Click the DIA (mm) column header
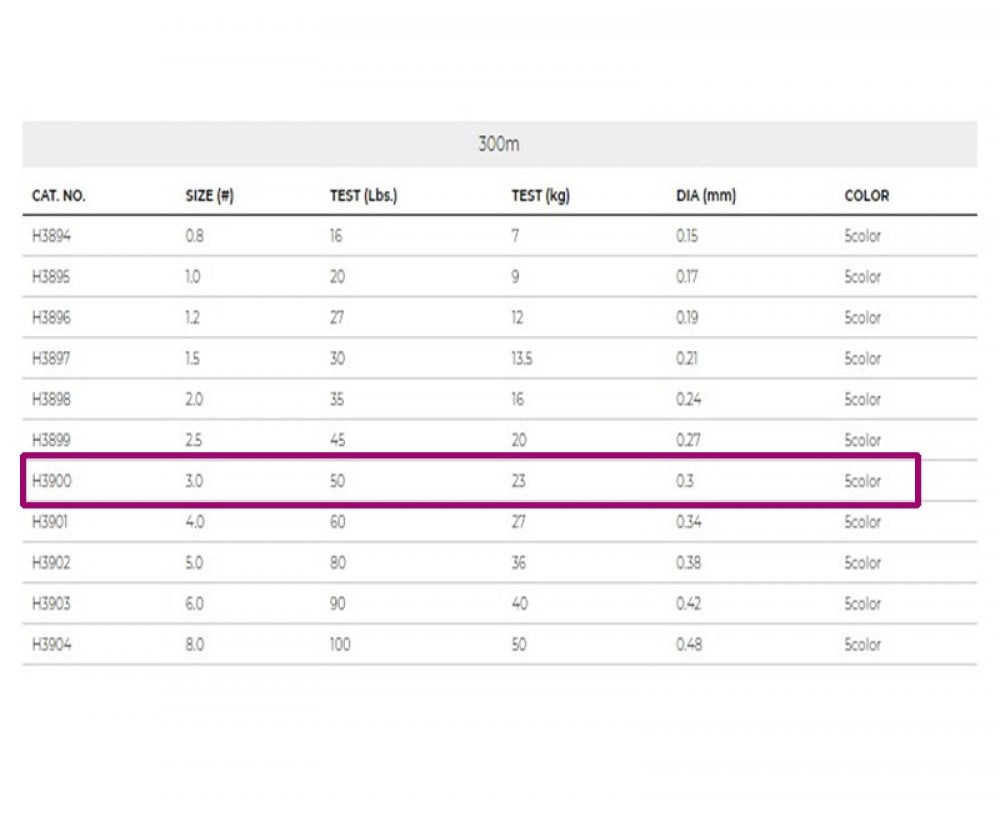This screenshot has height=837, width=1000. click(706, 196)
